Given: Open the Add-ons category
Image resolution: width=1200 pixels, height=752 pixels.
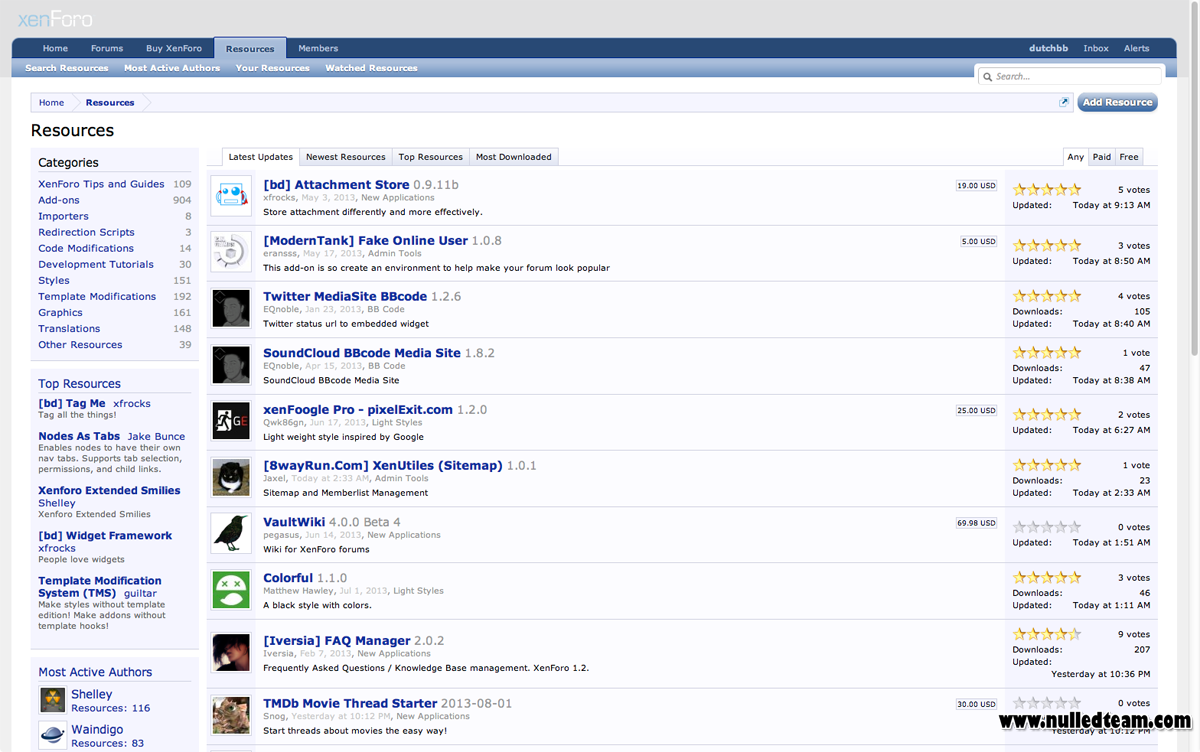Looking at the screenshot, I should [x=59, y=200].
